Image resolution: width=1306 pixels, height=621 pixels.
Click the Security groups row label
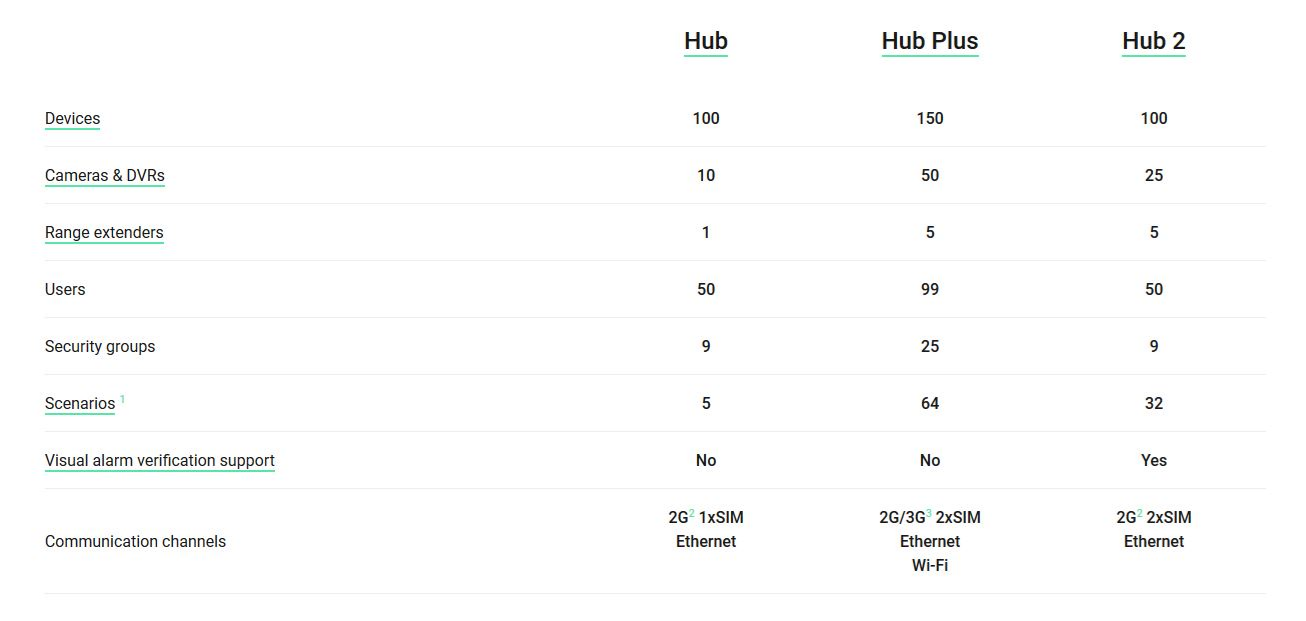(x=100, y=347)
